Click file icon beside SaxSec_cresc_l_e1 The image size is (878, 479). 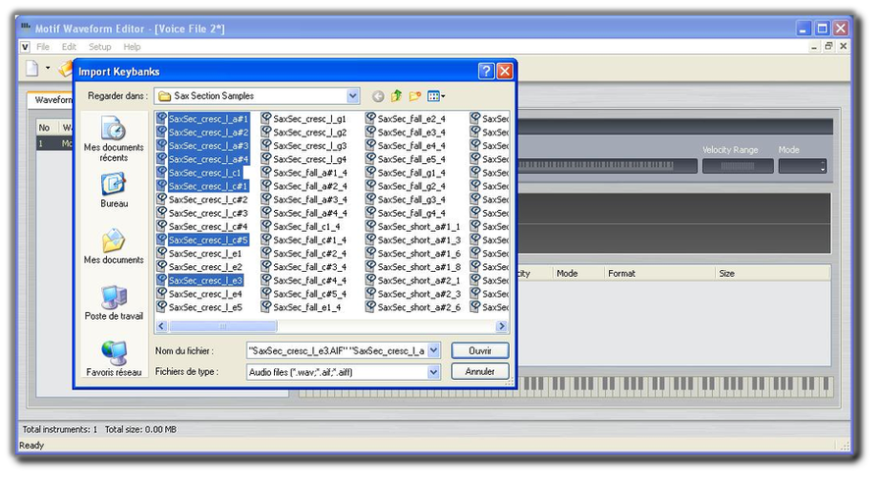click(x=162, y=253)
